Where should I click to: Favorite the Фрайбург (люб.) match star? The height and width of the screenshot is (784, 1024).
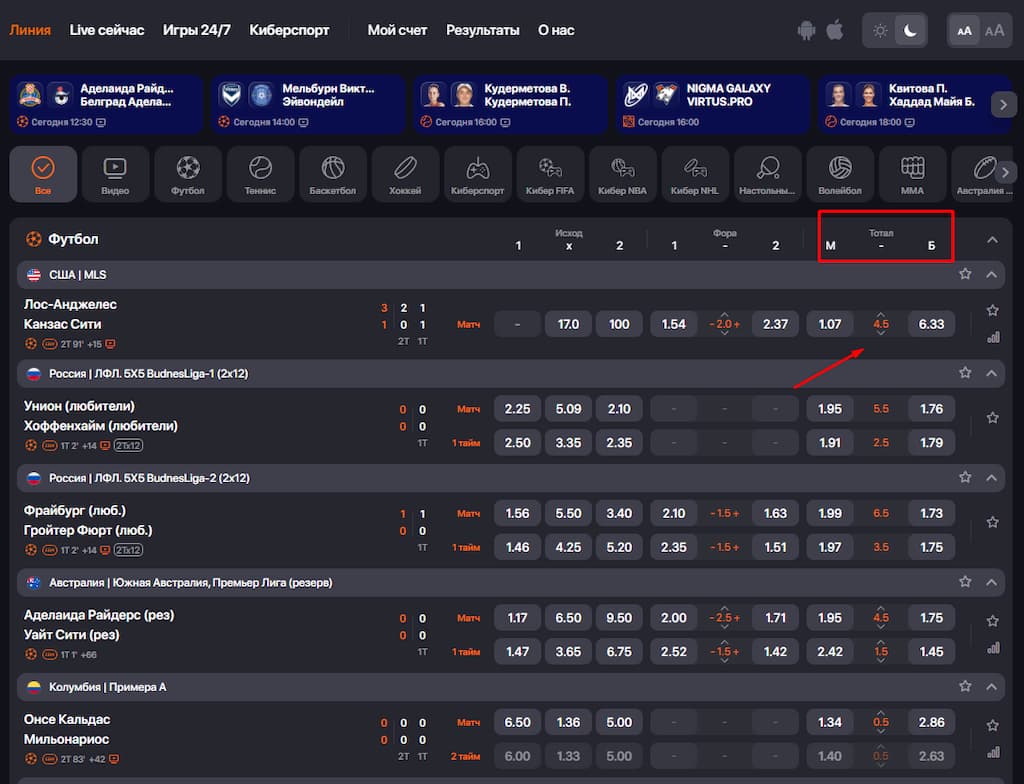click(993, 522)
